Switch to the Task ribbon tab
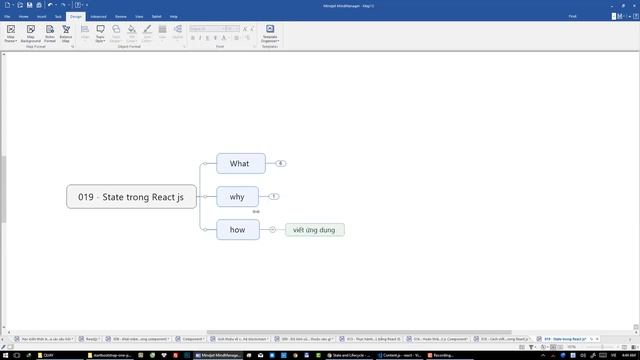Image resolution: width=640 pixels, height=360 pixels. click(x=58, y=17)
